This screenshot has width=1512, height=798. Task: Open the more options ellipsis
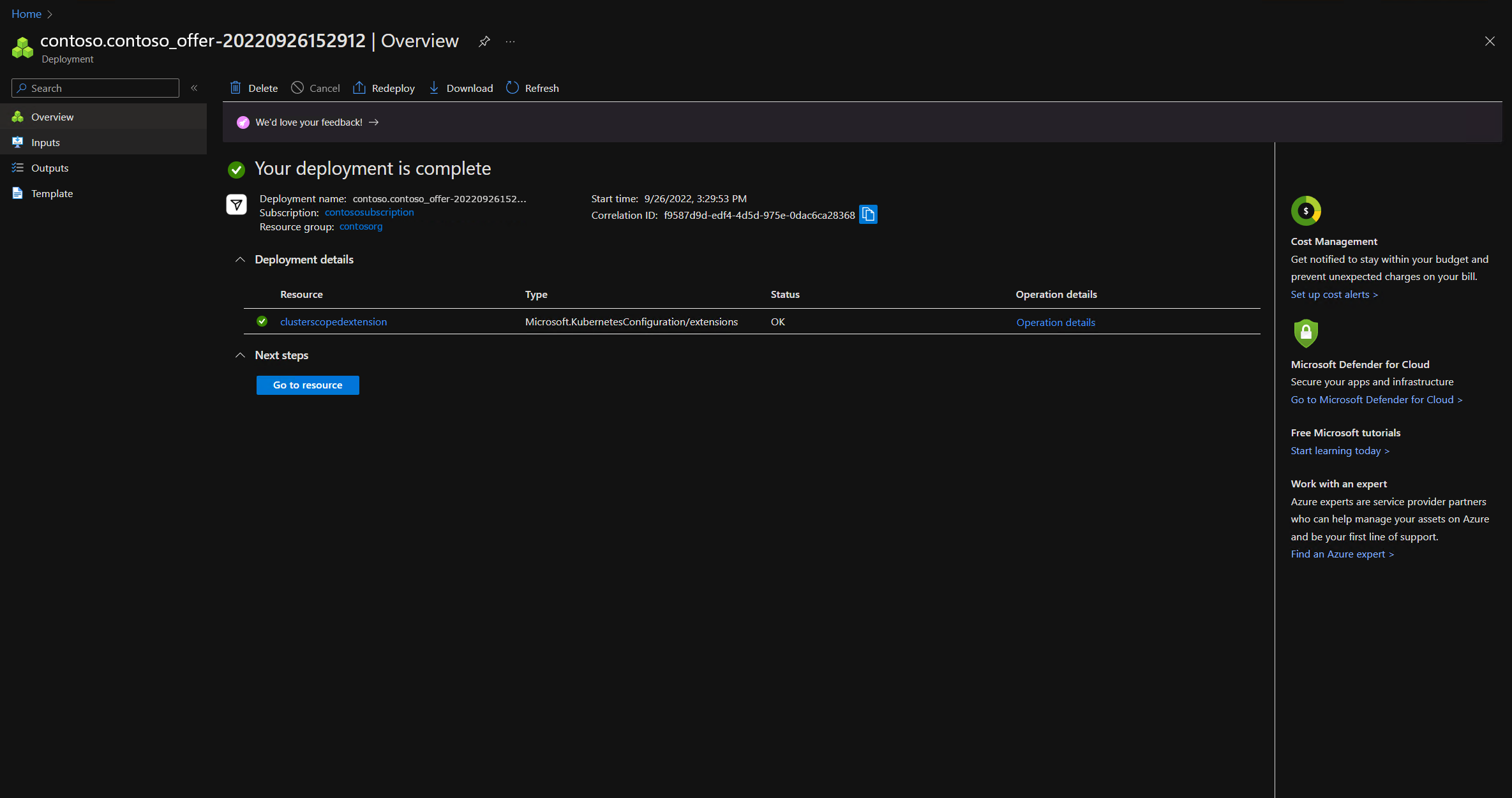(510, 41)
